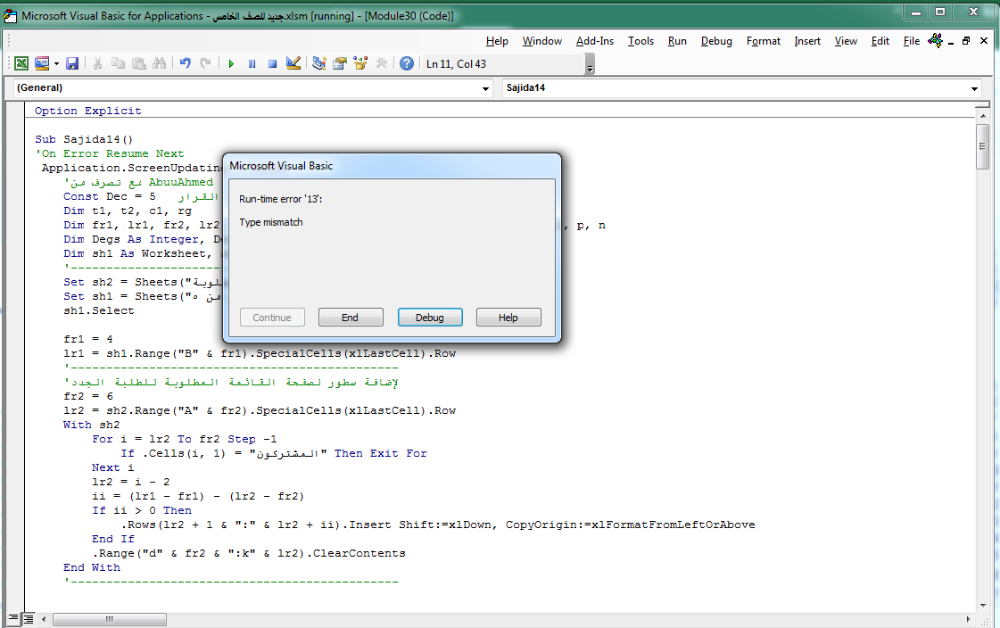Screen dimensions: 1000x628
Task: Click the scroll-right arrow on horizontal scrollbar
Action: click(969, 619)
